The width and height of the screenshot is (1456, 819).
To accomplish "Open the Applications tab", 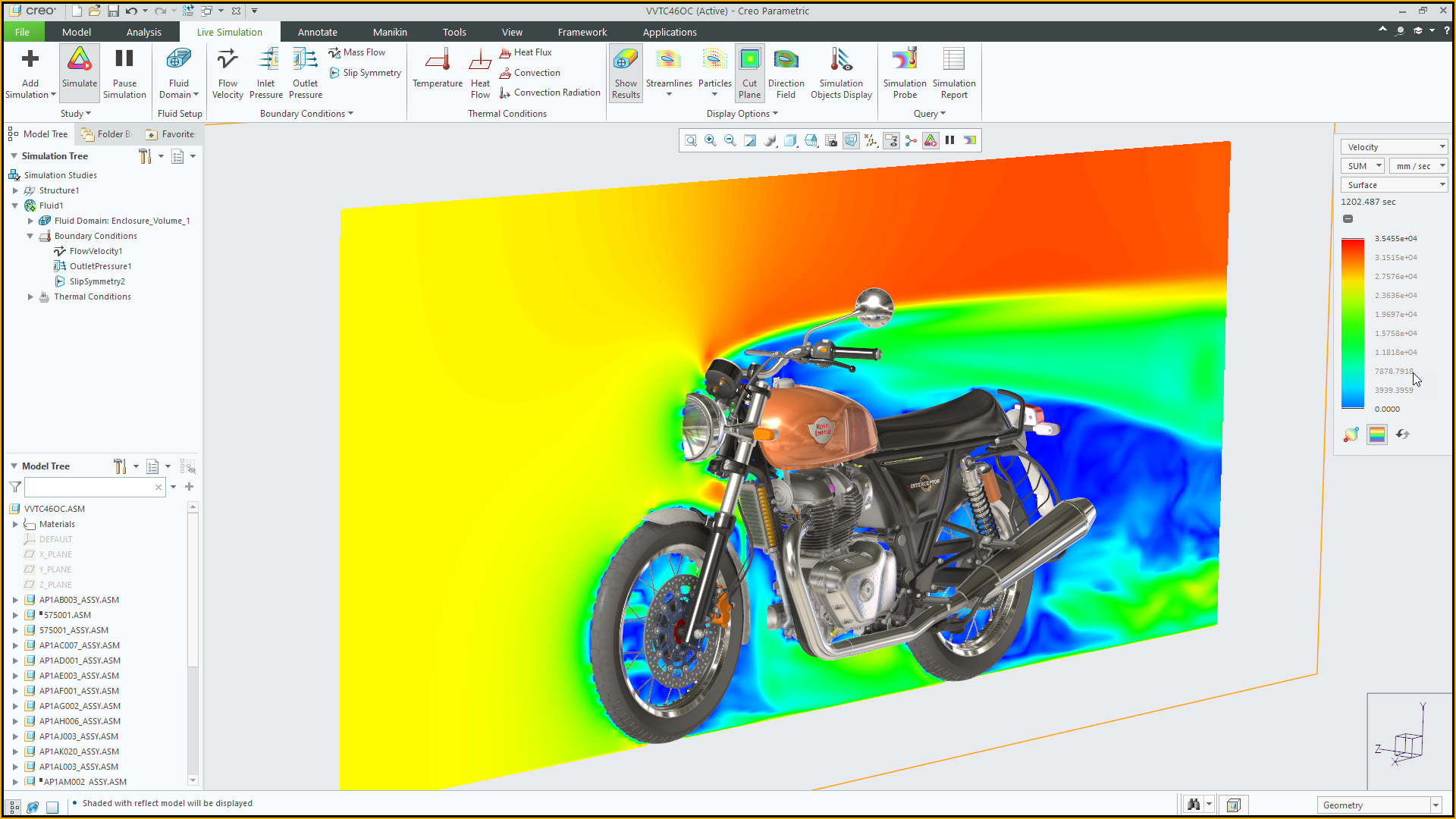I will click(670, 32).
